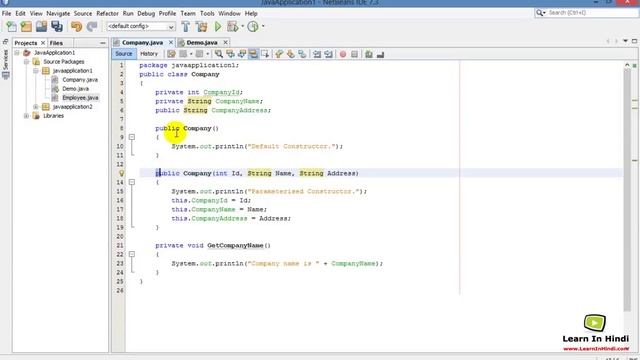Click the Uncomment icon in editor toolbar
The width and height of the screenshot is (640, 360).
(380, 54)
